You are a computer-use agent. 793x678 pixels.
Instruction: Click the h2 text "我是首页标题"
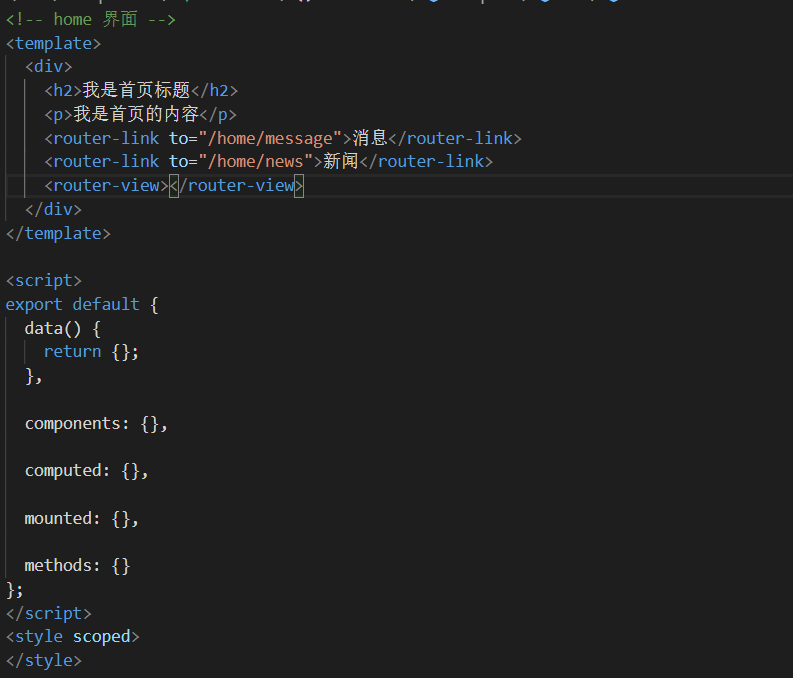pyautogui.click(x=136, y=90)
